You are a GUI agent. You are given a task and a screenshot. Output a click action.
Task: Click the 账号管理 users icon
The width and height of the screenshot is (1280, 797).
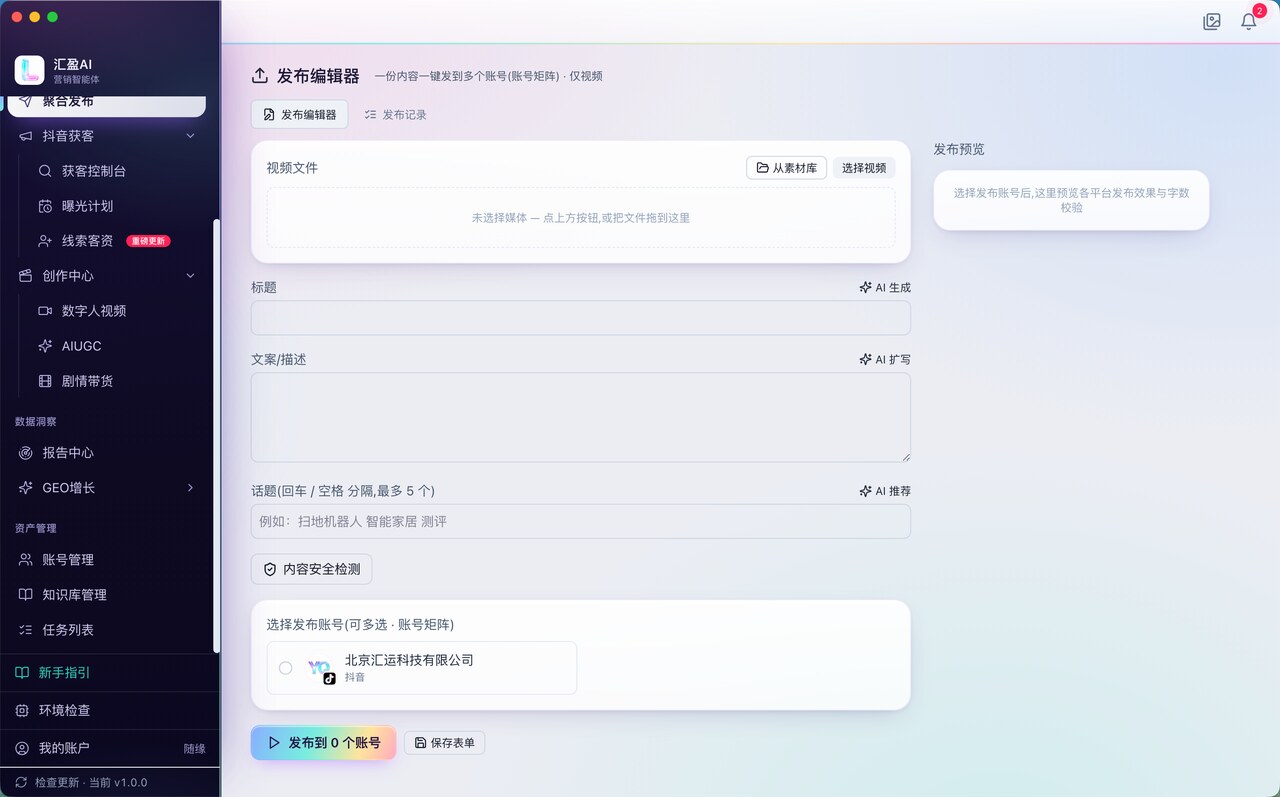(x=26, y=560)
